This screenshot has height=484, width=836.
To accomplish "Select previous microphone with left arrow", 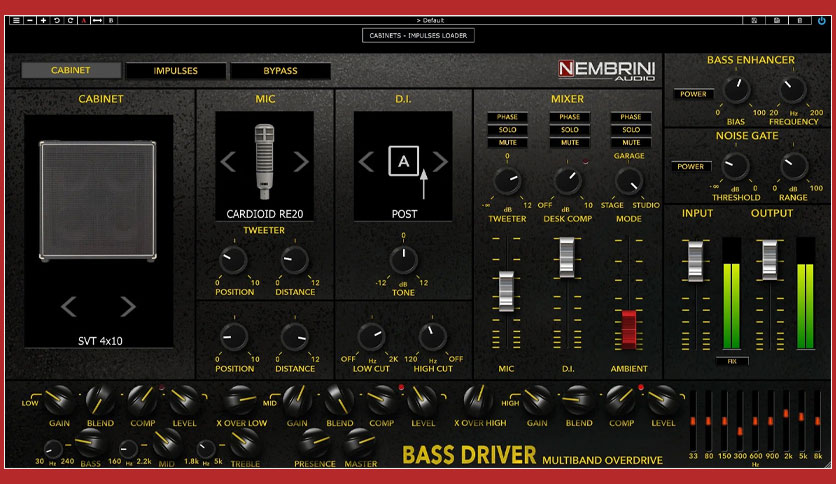I will [x=228, y=162].
